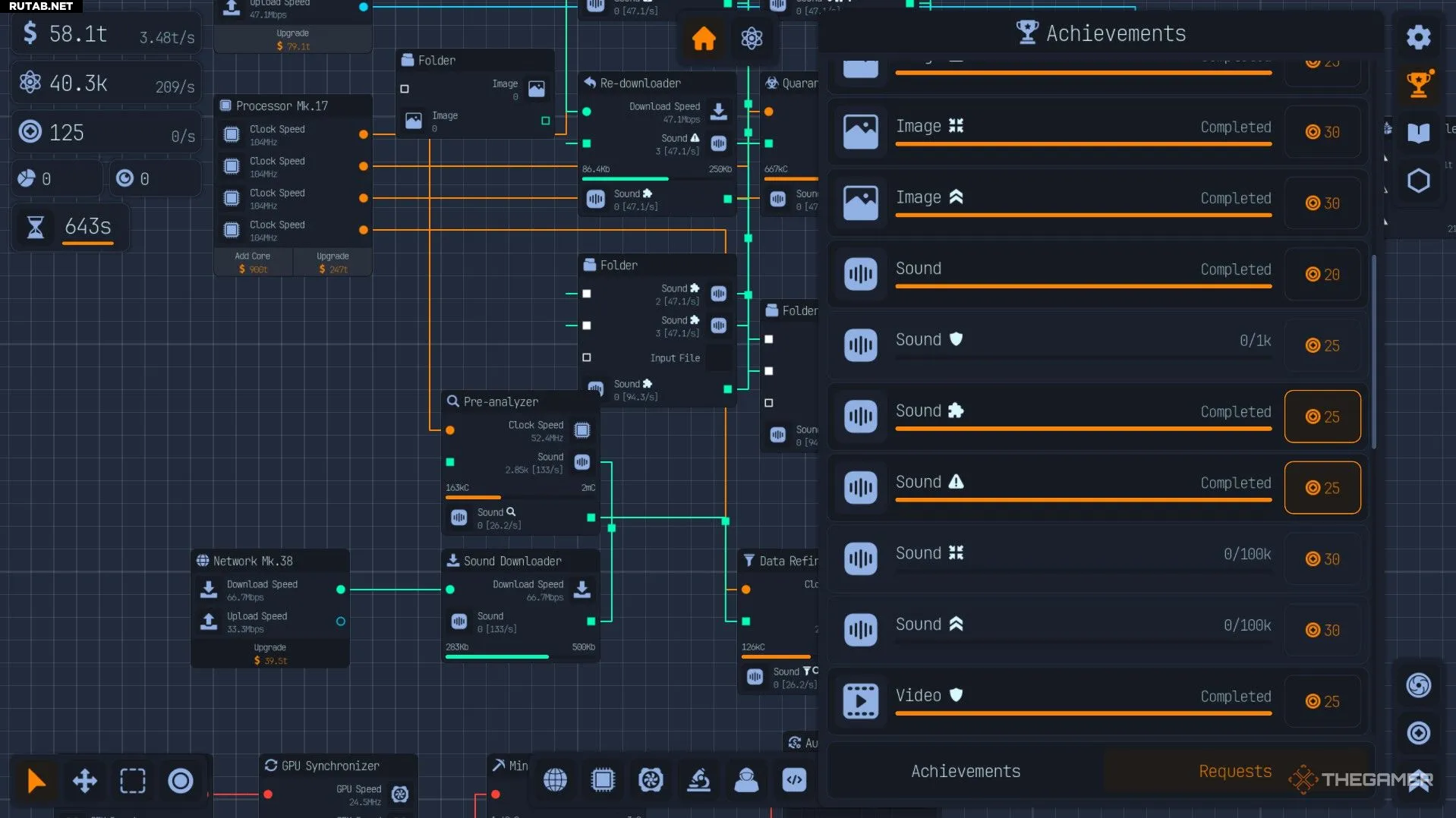1456x818 pixels.
Task: Toggle the orange trophy achievements icon
Action: (x=1418, y=84)
